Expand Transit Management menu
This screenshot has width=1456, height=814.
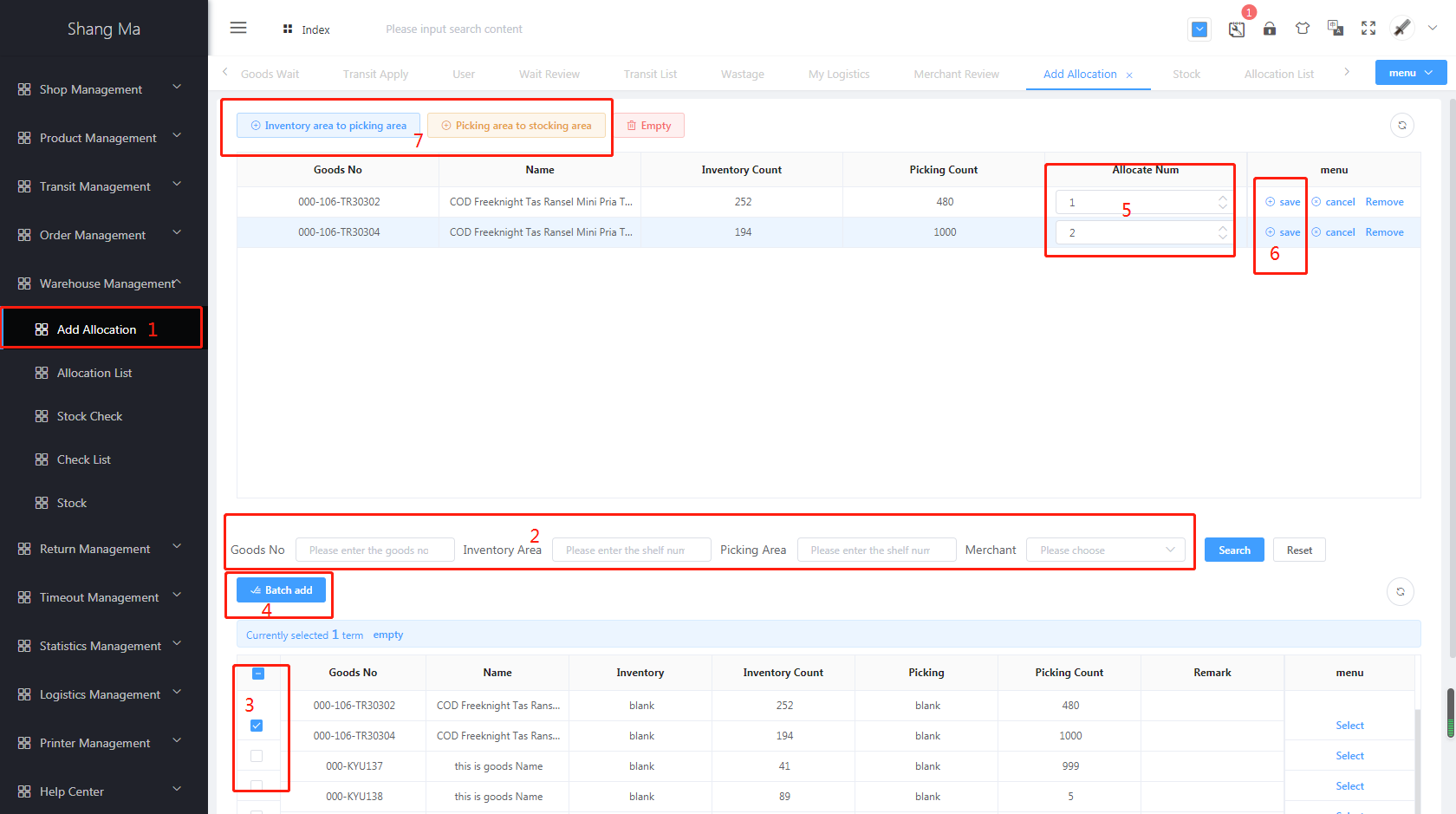[177, 184]
